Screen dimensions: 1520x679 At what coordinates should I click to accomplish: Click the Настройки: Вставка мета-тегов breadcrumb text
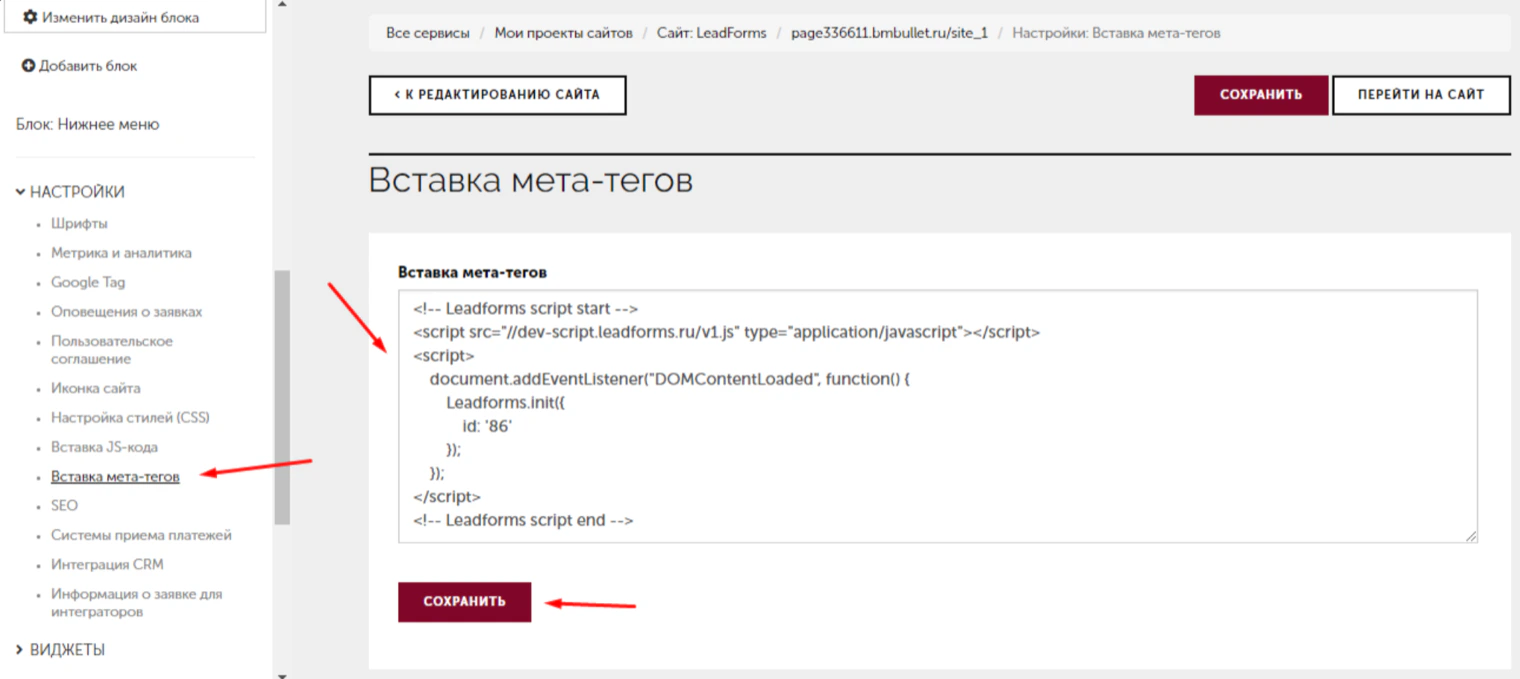(1116, 33)
